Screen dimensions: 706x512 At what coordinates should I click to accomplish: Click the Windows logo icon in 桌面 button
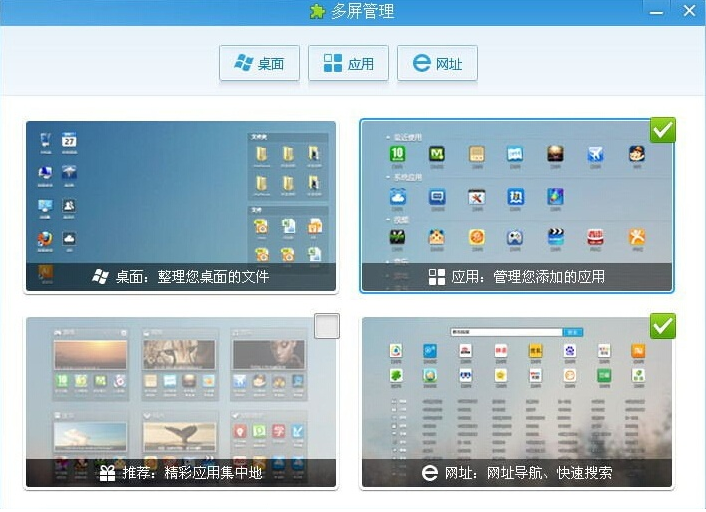coord(244,63)
